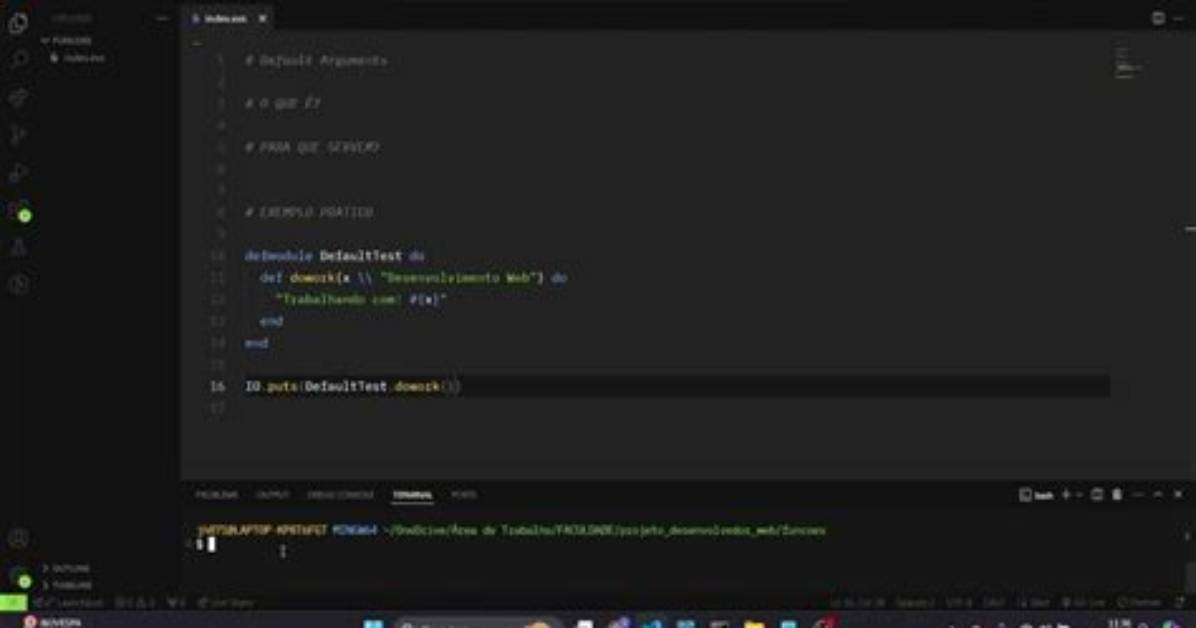Viewport: 1196px width, 628px height.
Task: Select language mode Elixir in status bar
Action: point(1035,603)
